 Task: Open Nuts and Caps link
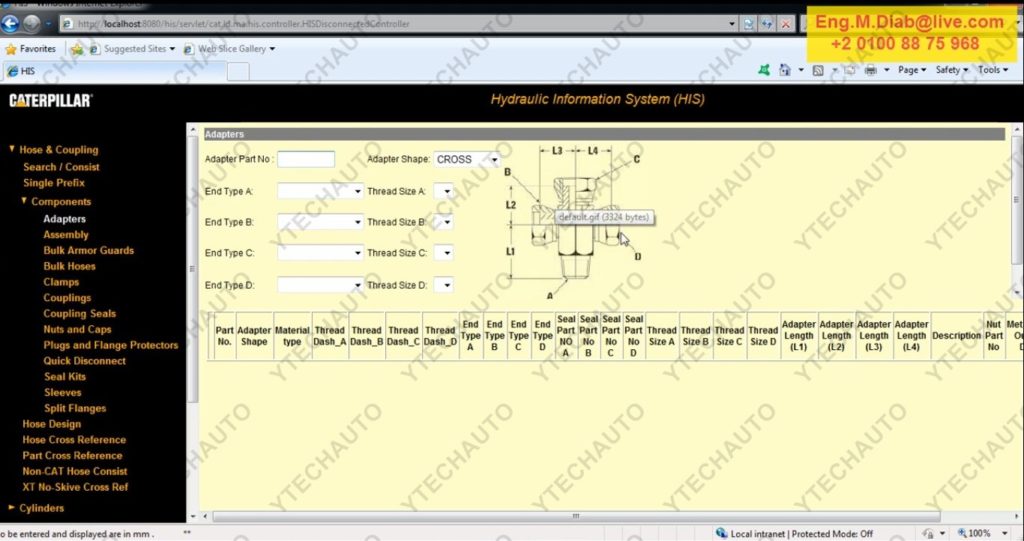77,329
